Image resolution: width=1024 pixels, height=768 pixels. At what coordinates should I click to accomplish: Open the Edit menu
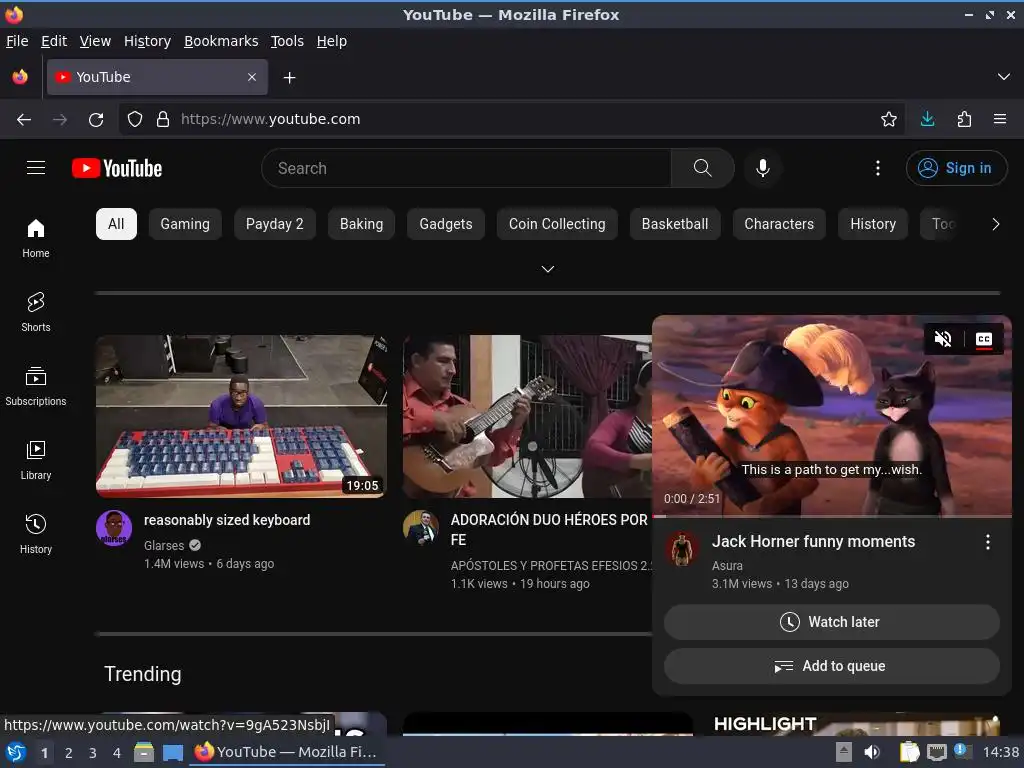[54, 41]
